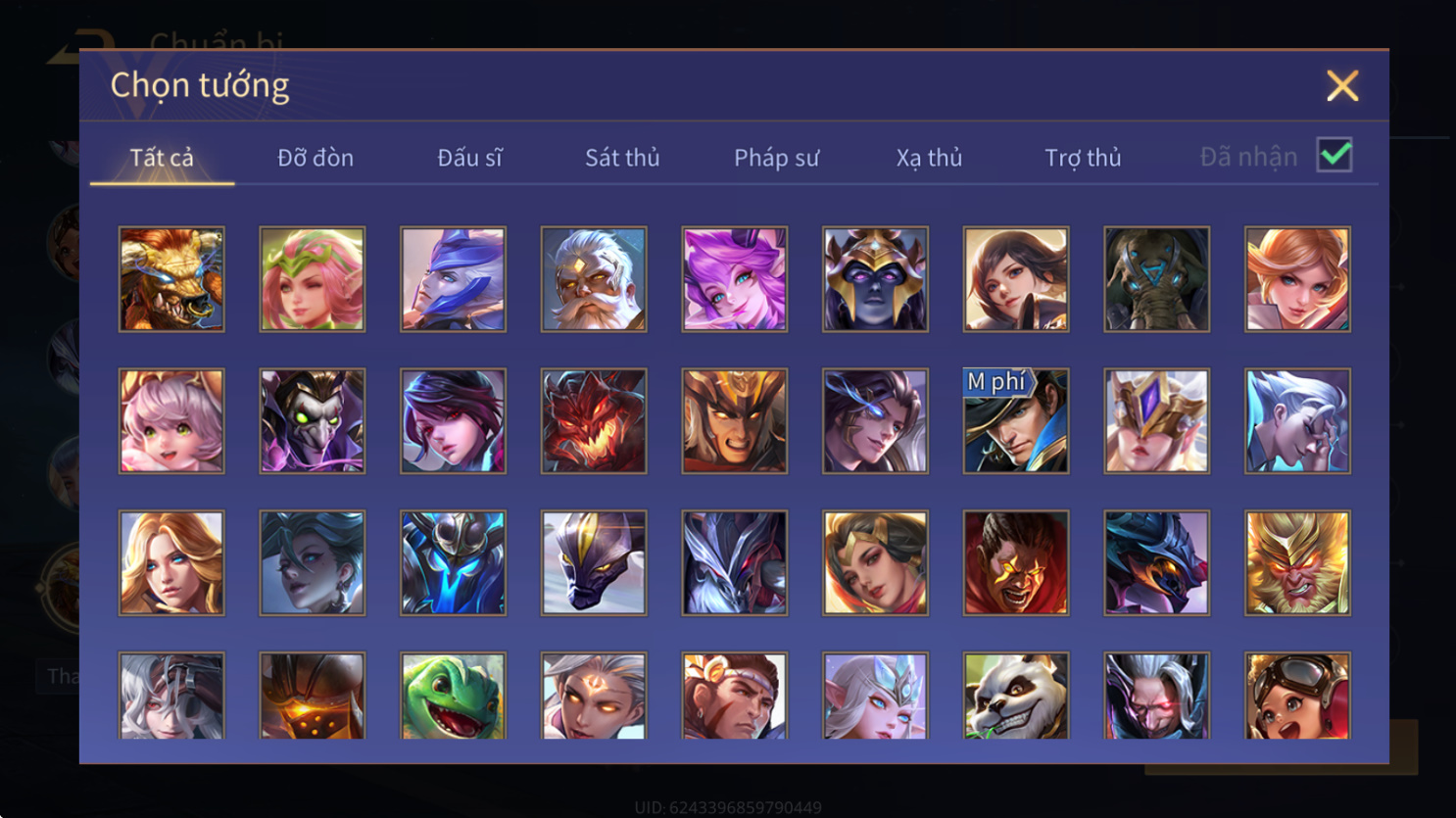
Task: Switch to the Đỡ đòn tab
Action: pos(315,157)
